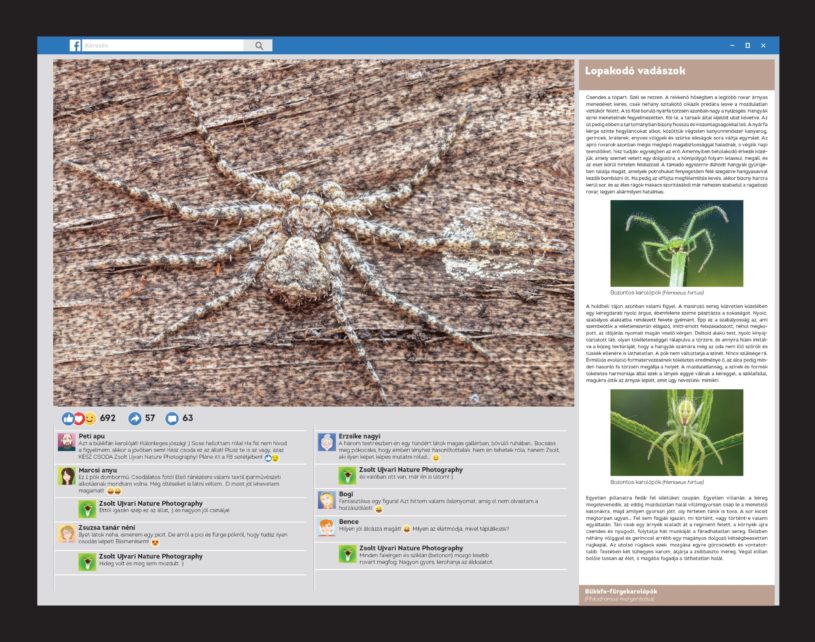Open the large brown spider photo
The image size is (815, 642).
[313, 232]
